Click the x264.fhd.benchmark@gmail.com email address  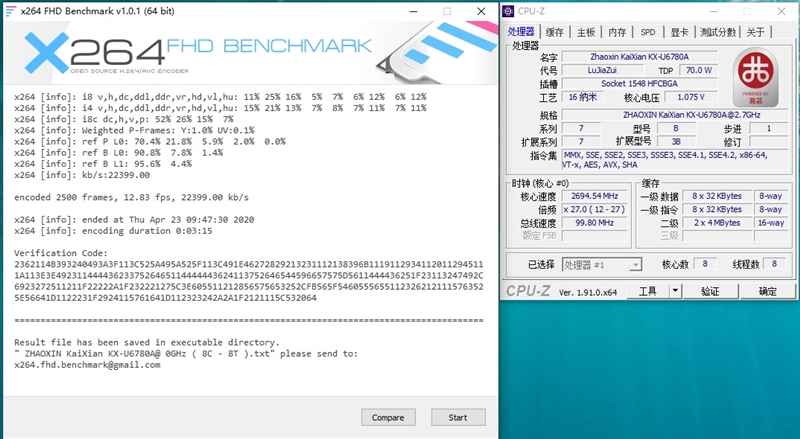point(87,365)
